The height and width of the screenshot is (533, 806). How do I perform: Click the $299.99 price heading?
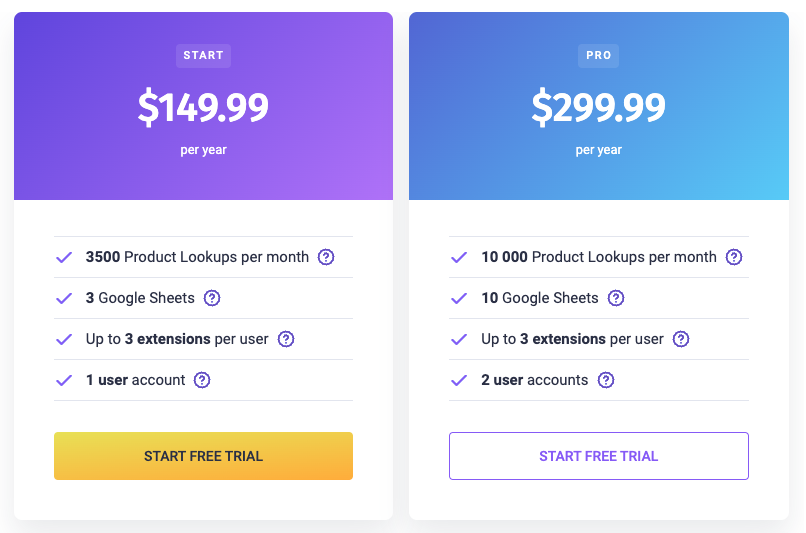pos(598,108)
